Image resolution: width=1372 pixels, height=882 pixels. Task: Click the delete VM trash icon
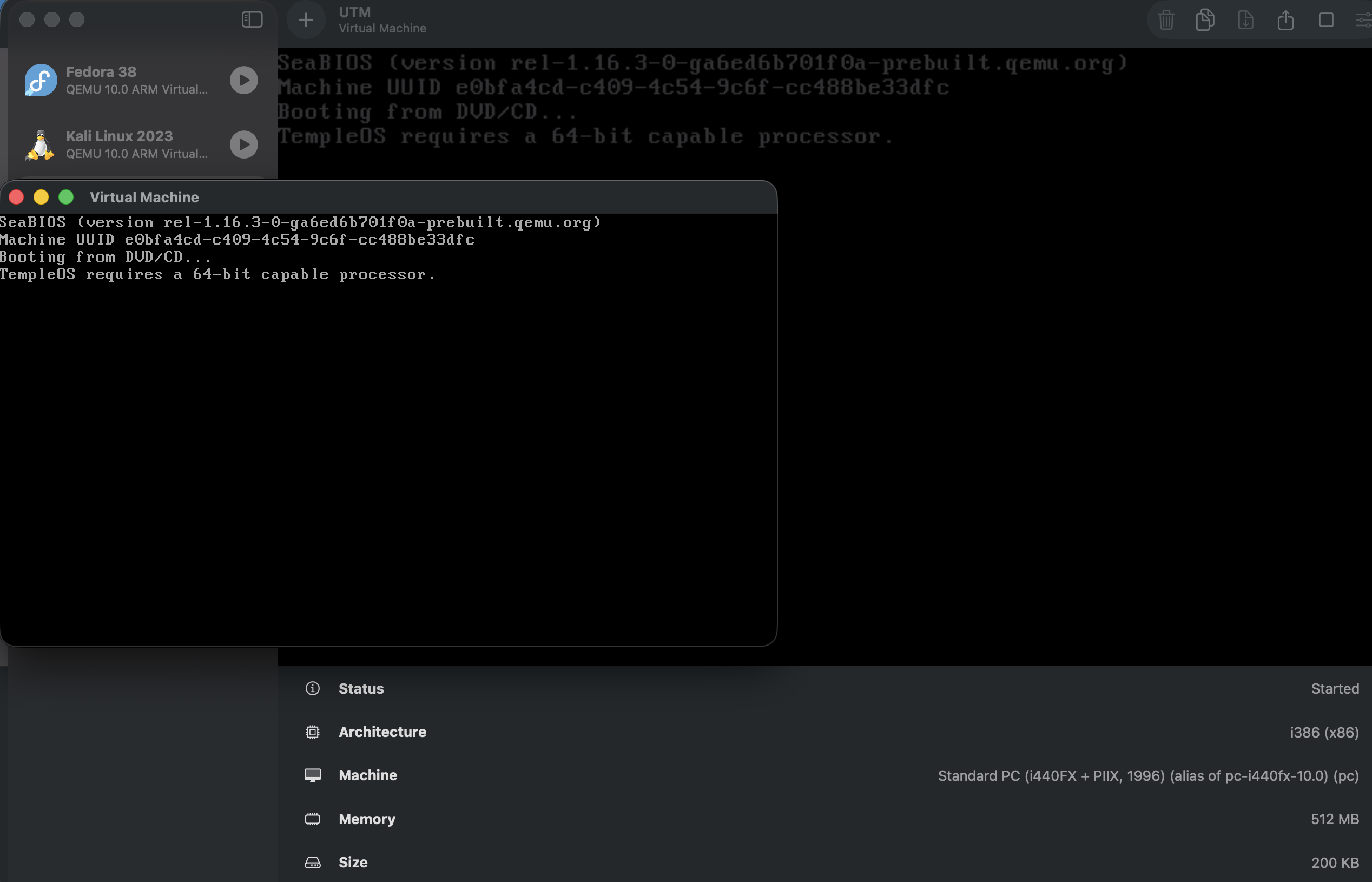pos(1166,20)
